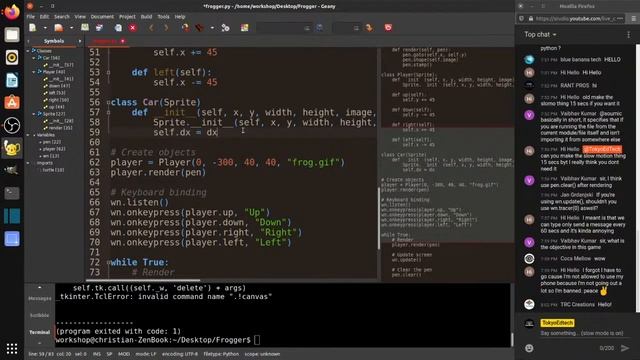Click the Find binoculars icon

[320, 28]
